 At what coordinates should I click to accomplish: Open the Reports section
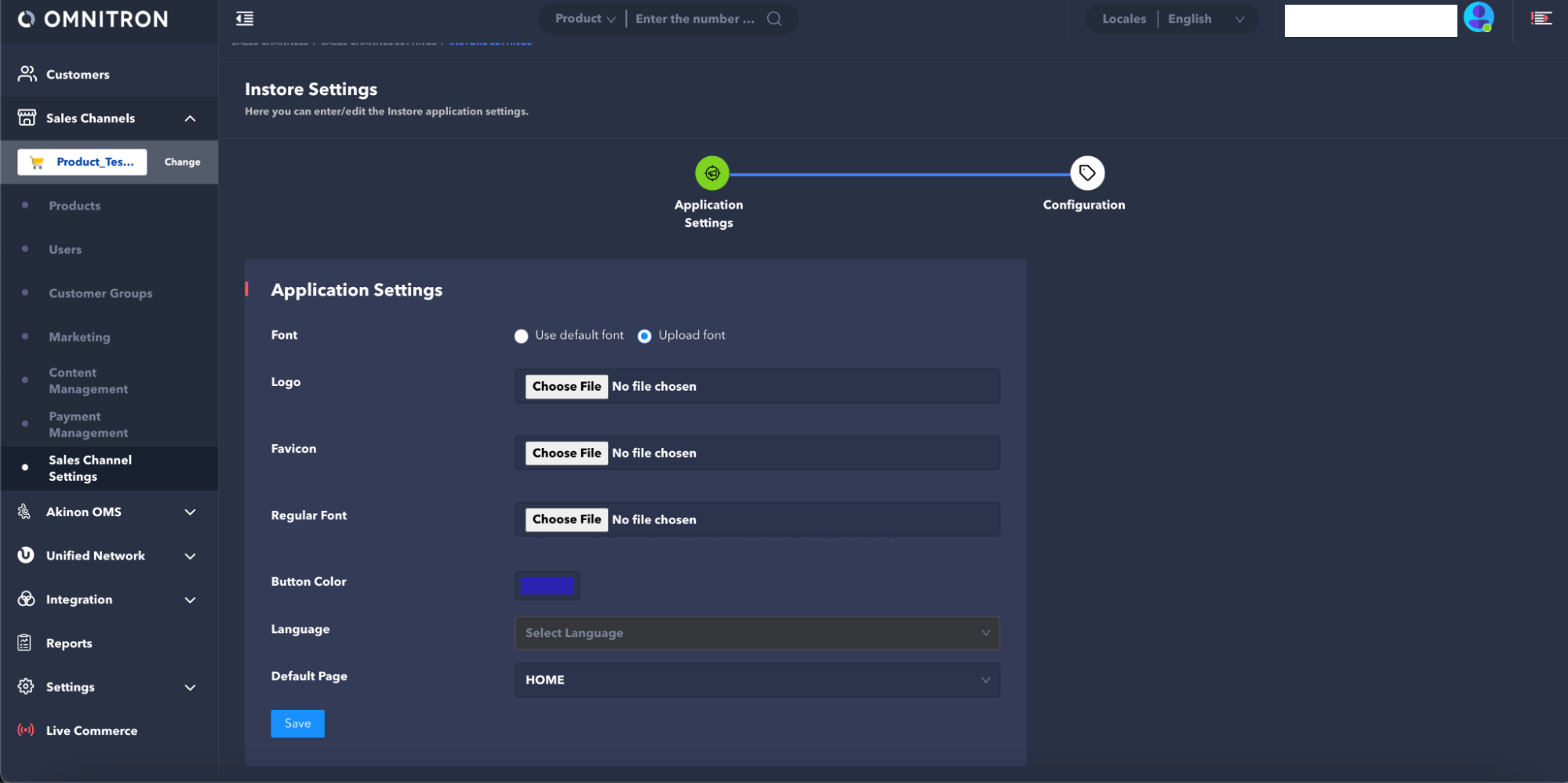(69, 643)
